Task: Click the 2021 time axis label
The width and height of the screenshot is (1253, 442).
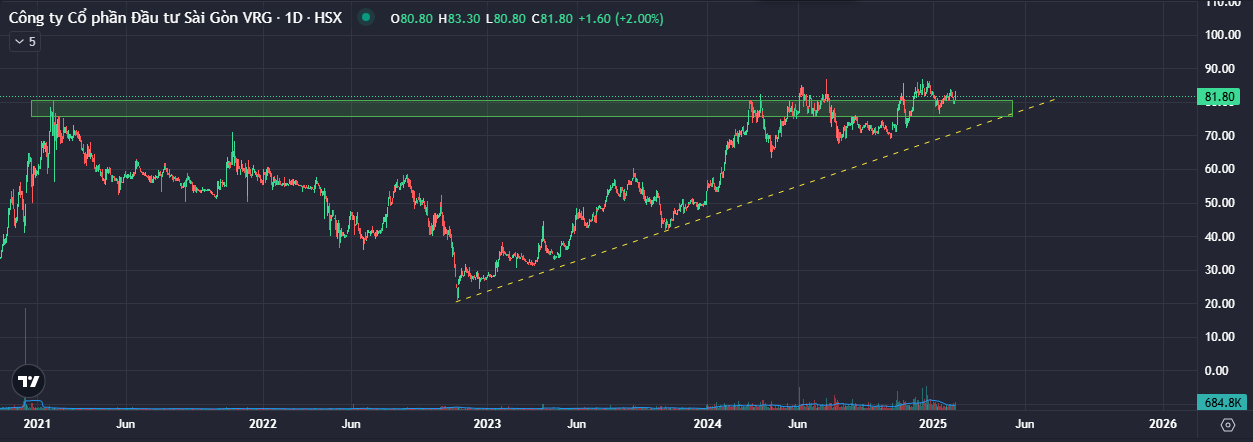Action: pyautogui.click(x=37, y=425)
